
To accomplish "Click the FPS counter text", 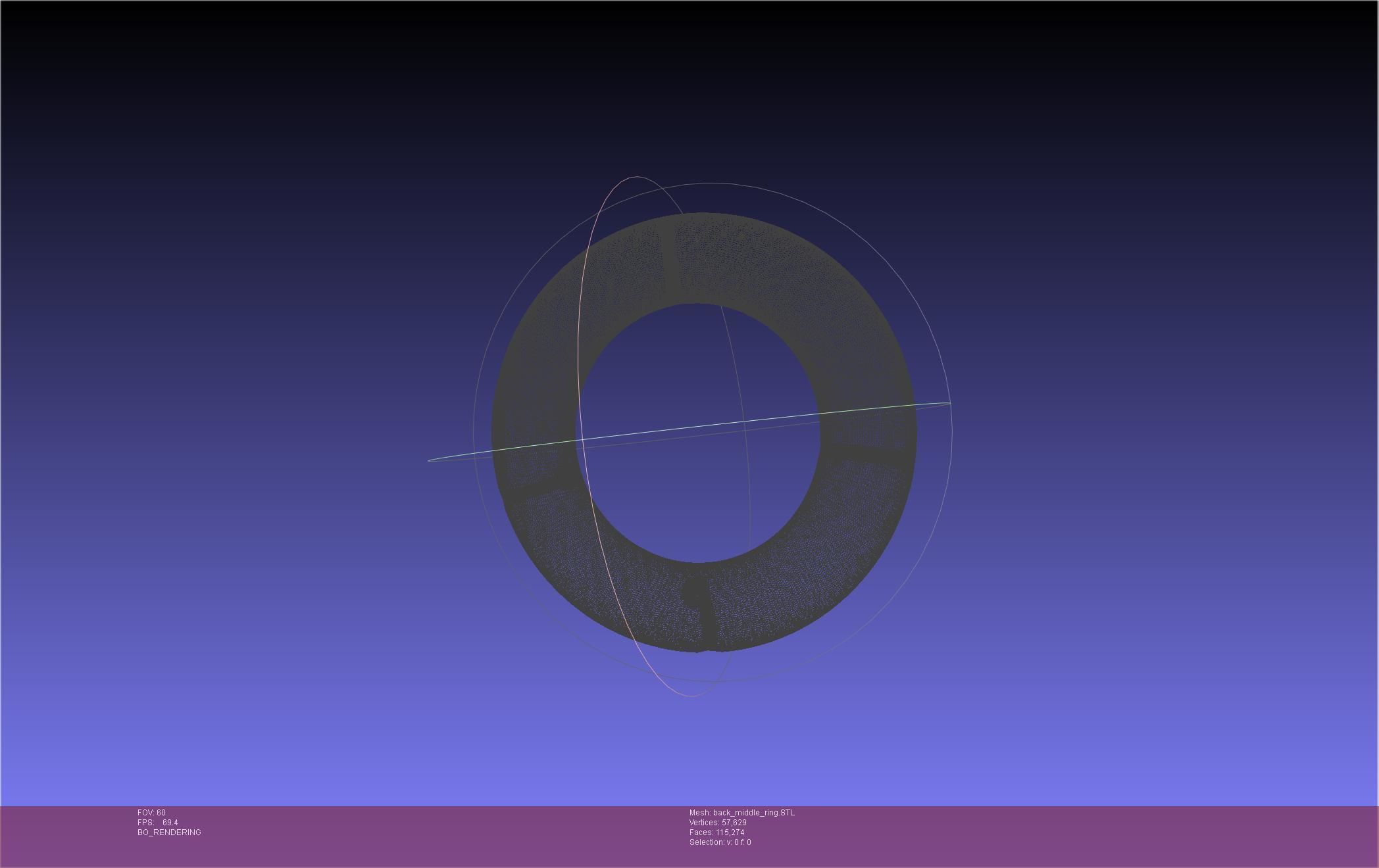I will coord(158,823).
